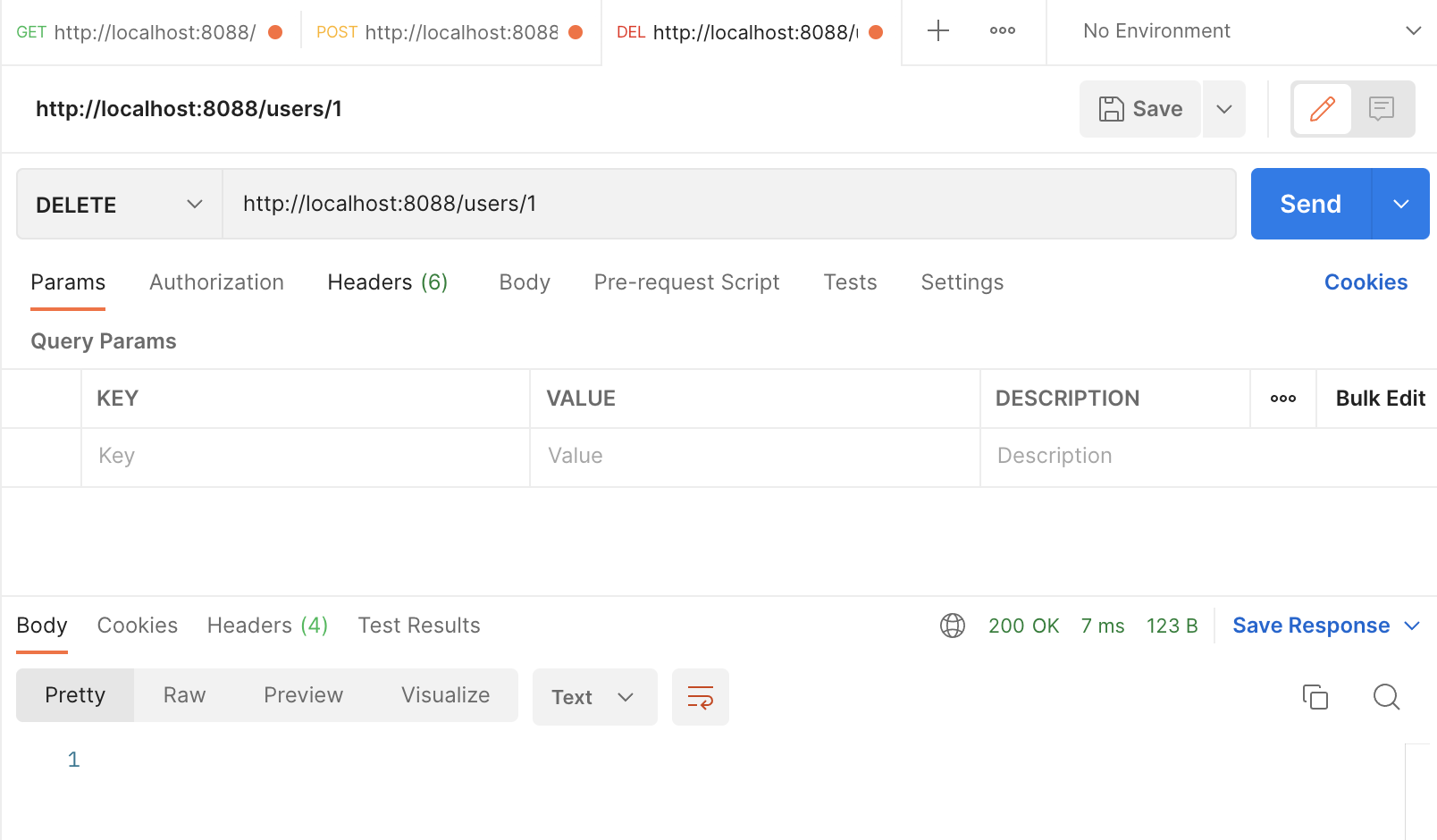1437x840 pixels.
Task: Open the request Headers (6) tab
Action: click(387, 282)
